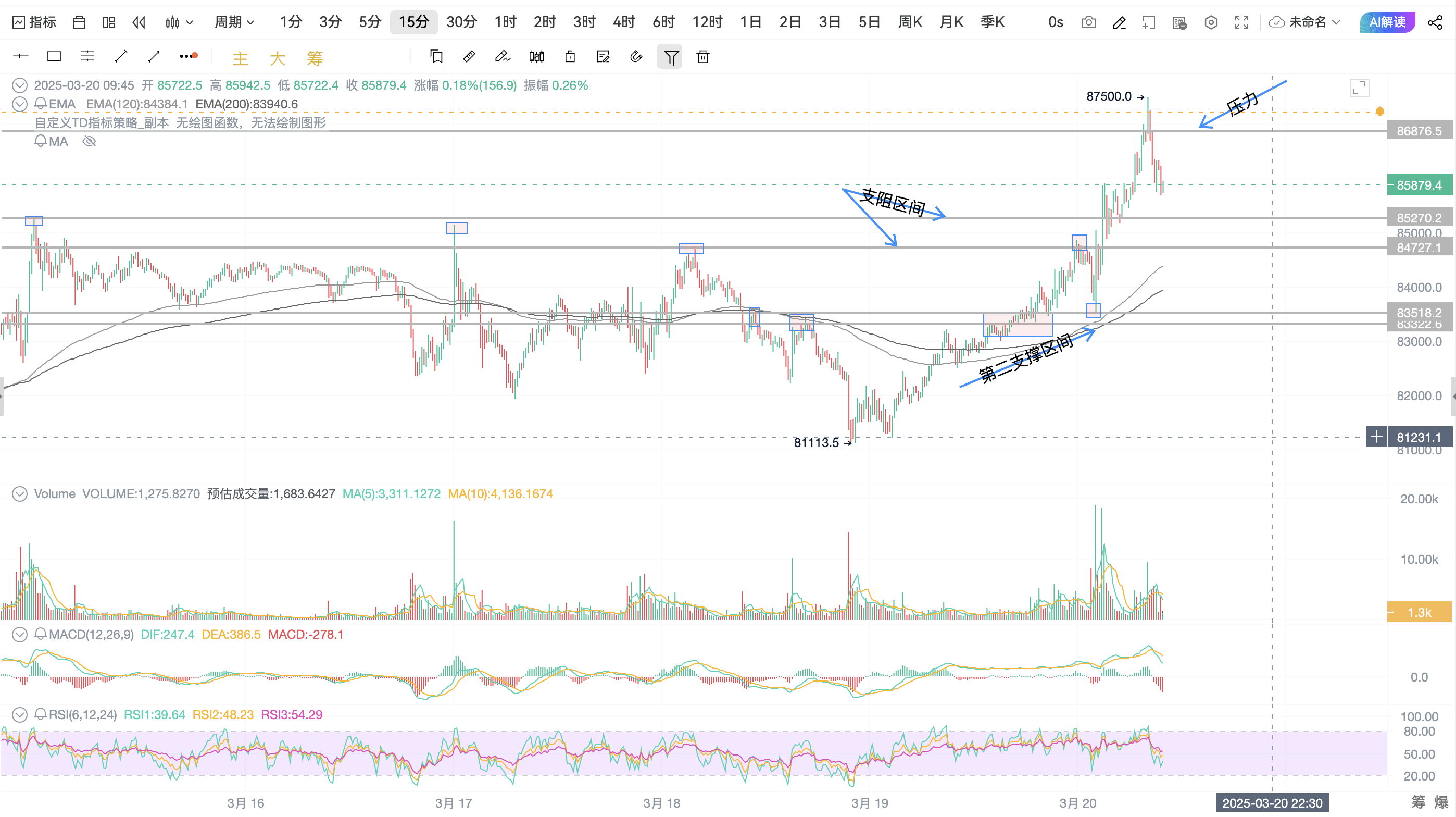Screen dimensions: 1456x817
Task: Toggle the lock drawings icon
Action: 570,57
